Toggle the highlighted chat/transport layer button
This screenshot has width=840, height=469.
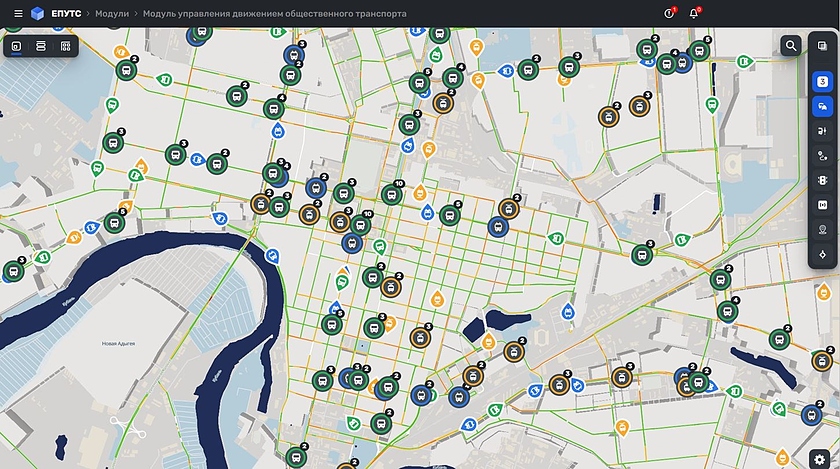pos(822,105)
